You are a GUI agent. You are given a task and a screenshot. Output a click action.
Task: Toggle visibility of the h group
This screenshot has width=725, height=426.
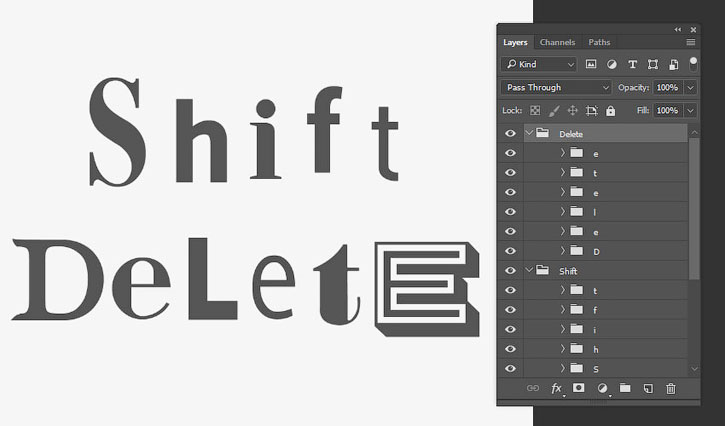point(510,349)
